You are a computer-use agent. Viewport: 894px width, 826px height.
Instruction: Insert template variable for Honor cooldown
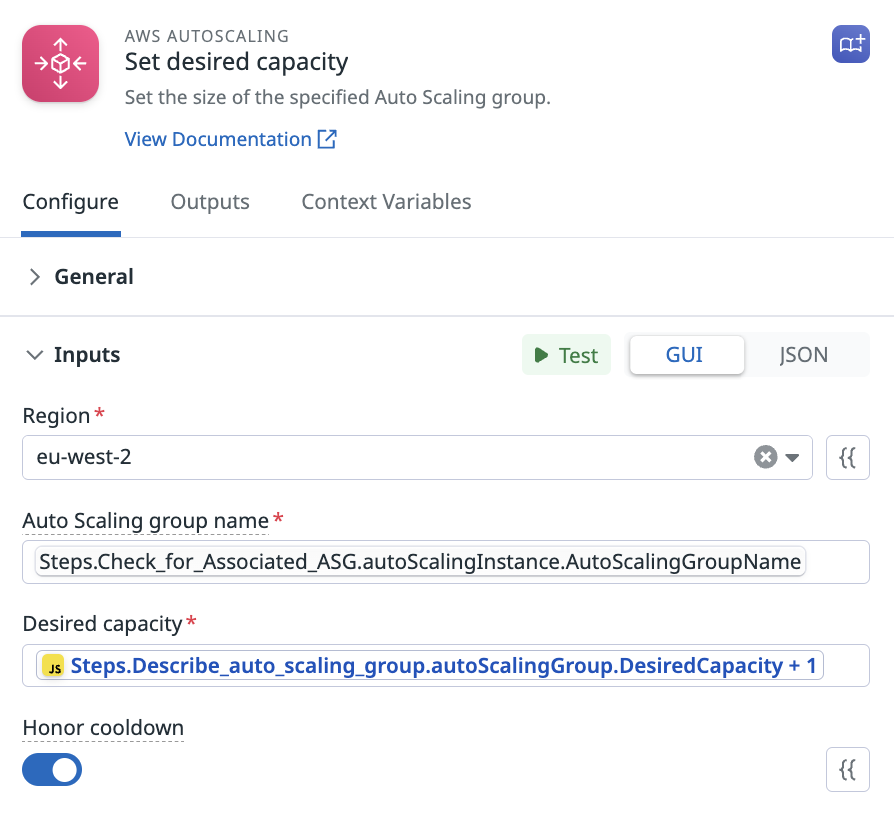point(848,770)
